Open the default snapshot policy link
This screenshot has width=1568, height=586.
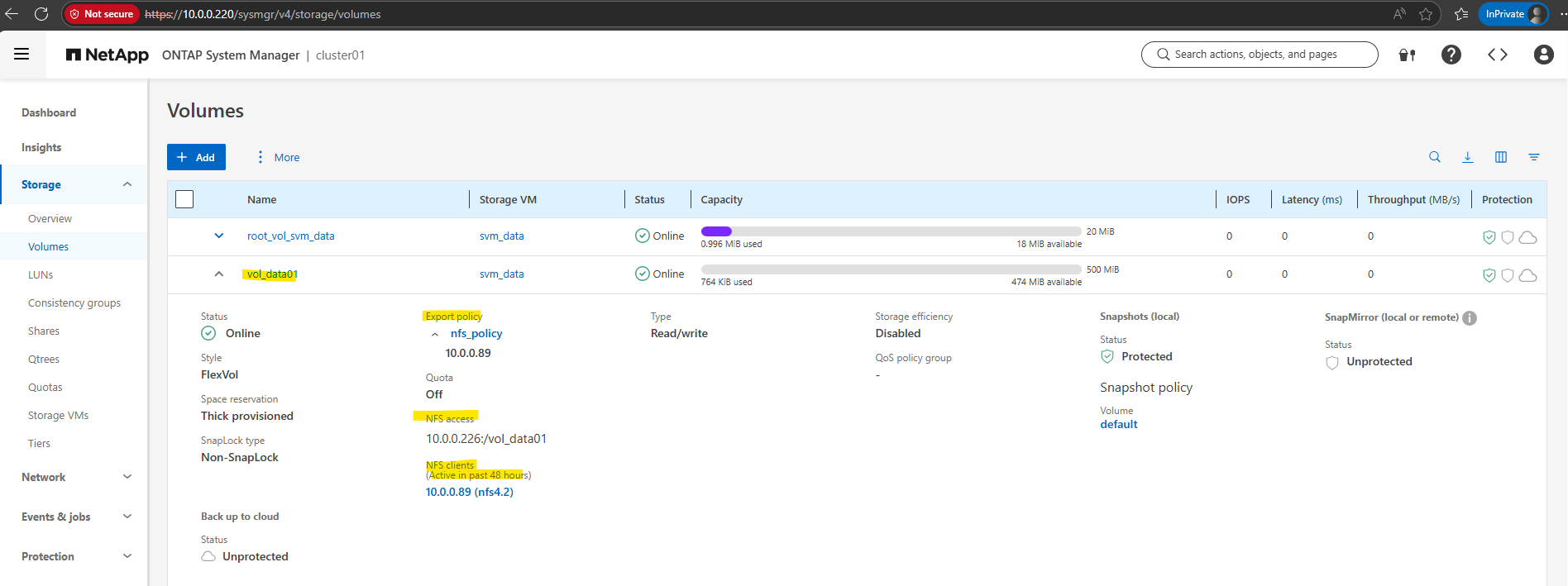tap(1119, 424)
